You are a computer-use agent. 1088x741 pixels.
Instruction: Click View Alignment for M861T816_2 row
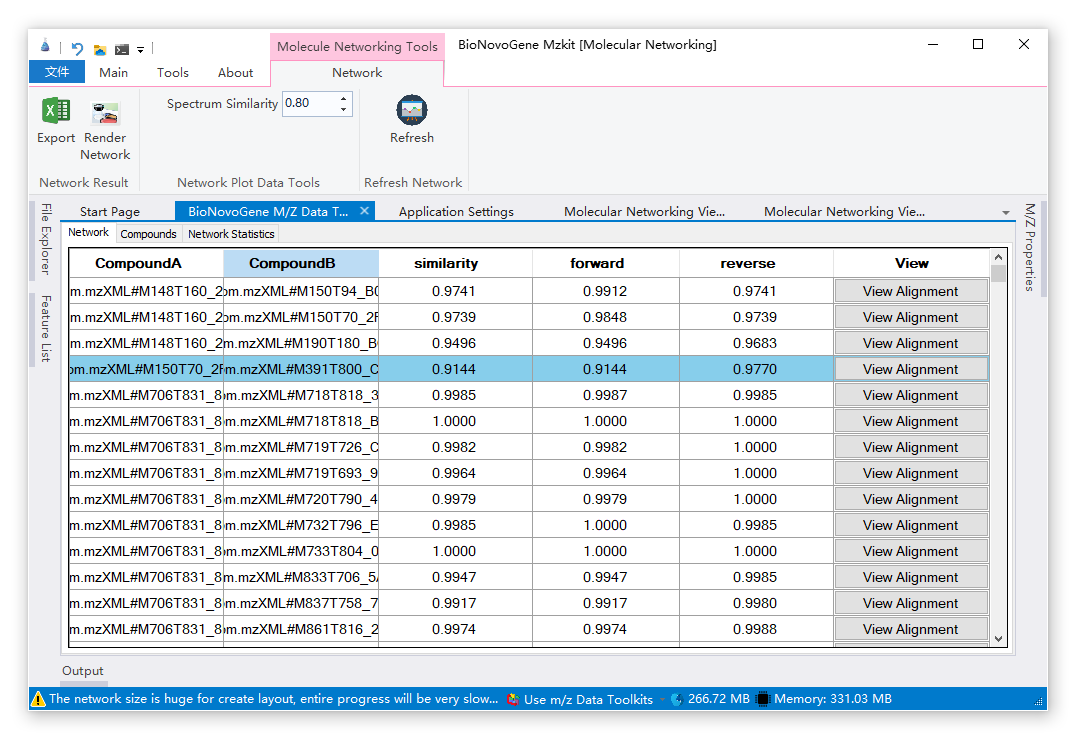pos(910,629)
